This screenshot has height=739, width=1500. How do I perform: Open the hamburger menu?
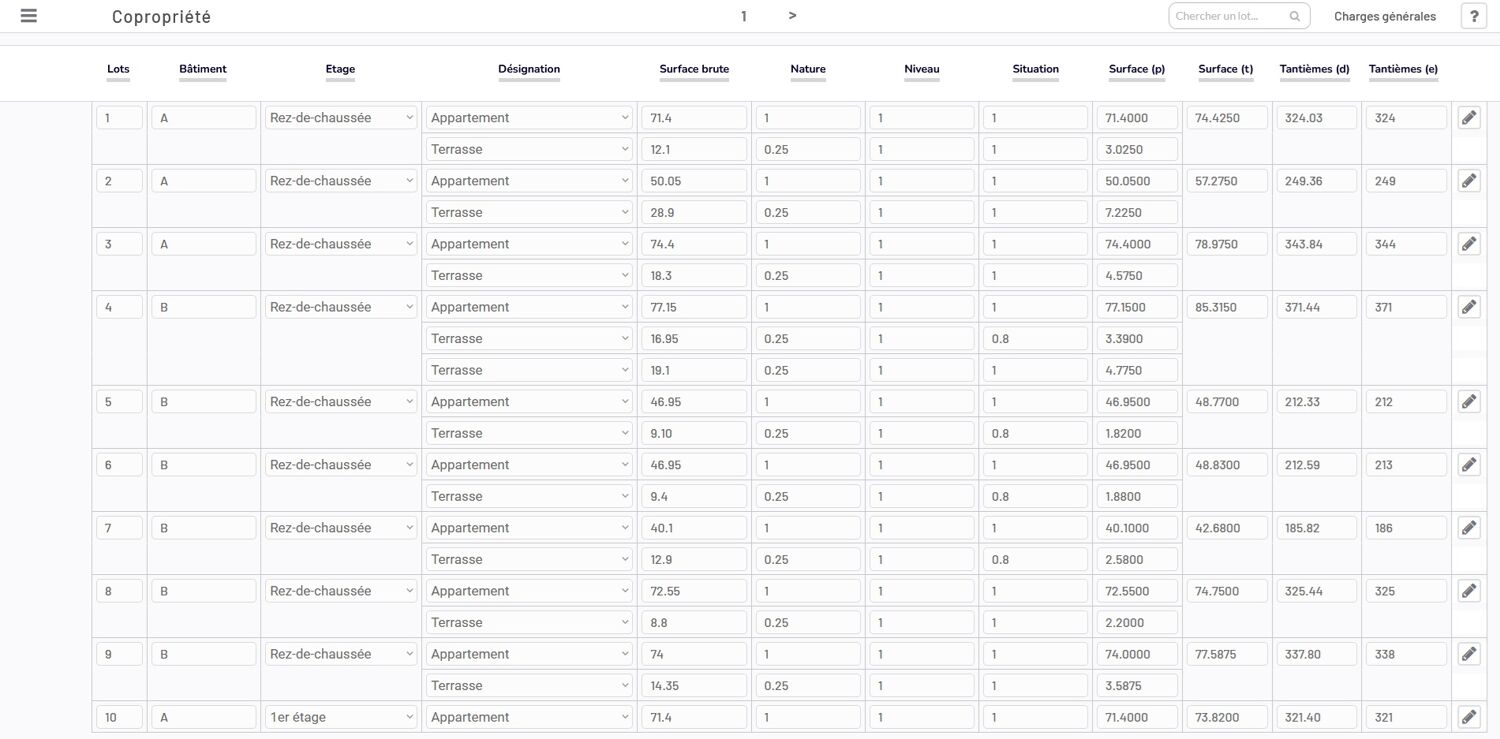[29, 16]
